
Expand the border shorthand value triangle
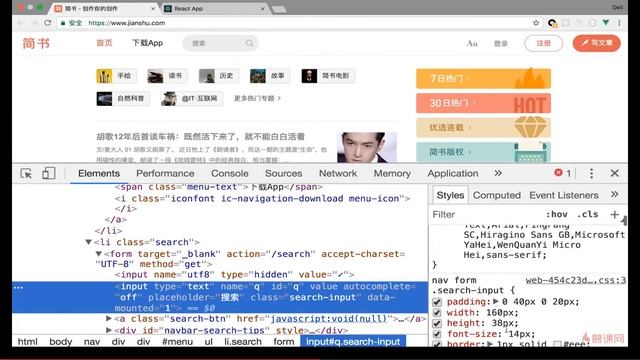coord(491,344)
